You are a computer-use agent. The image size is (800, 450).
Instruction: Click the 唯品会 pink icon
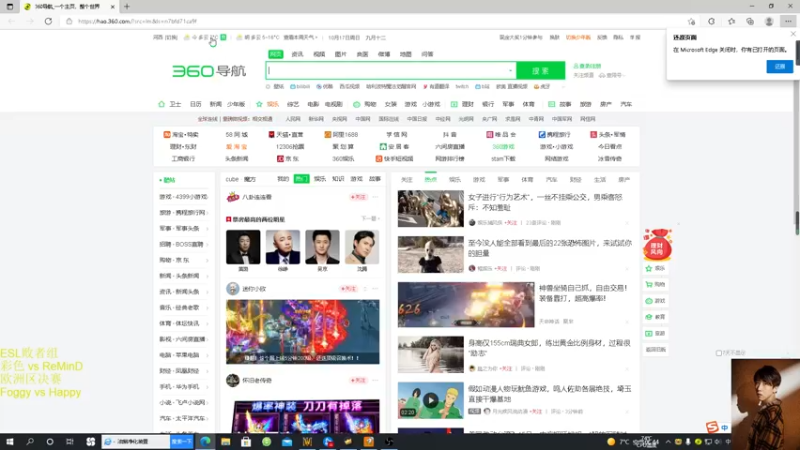[489, 135]
